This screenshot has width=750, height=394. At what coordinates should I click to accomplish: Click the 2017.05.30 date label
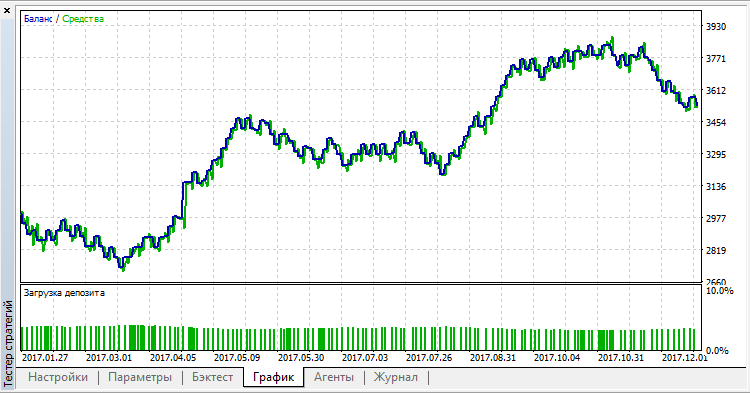(301, 358)
